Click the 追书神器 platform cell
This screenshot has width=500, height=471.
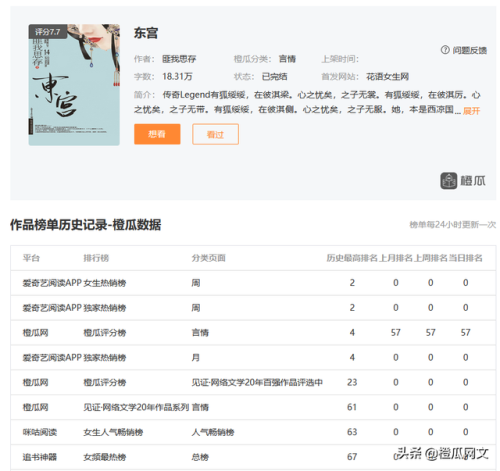[40, 457]
